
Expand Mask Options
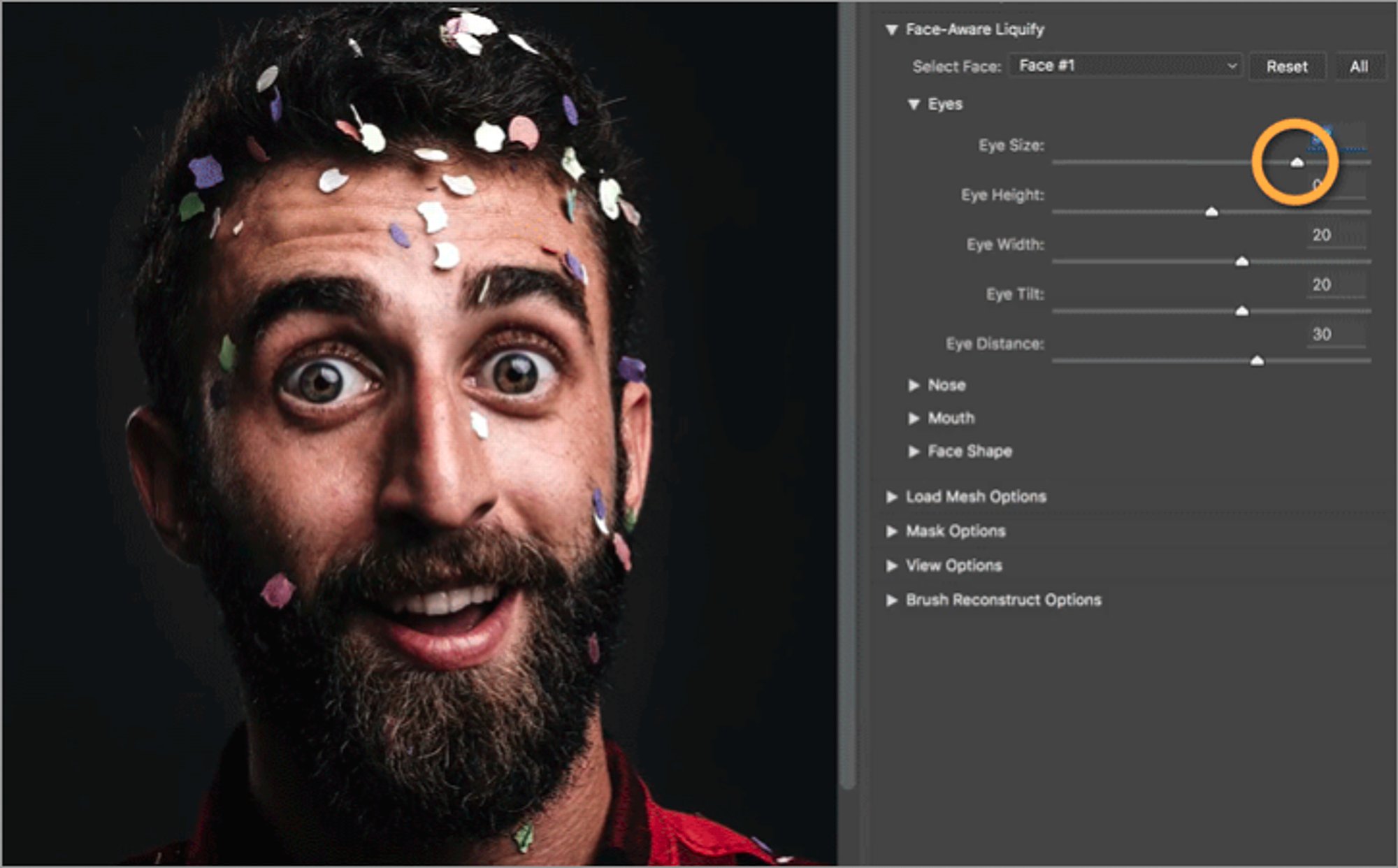coord(891,531)
